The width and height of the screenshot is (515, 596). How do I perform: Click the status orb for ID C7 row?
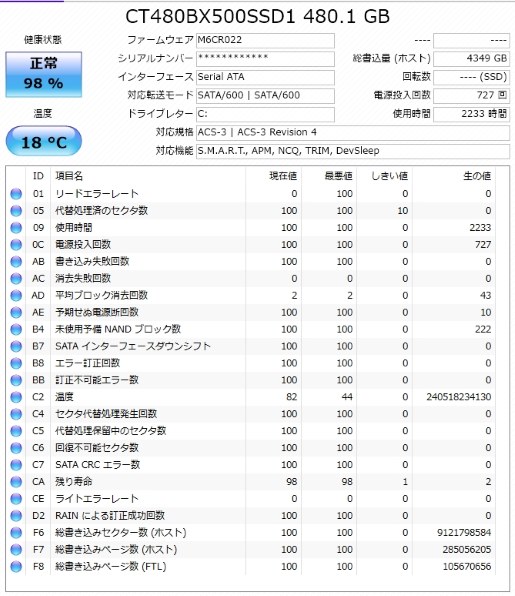[x=16, y=465]
